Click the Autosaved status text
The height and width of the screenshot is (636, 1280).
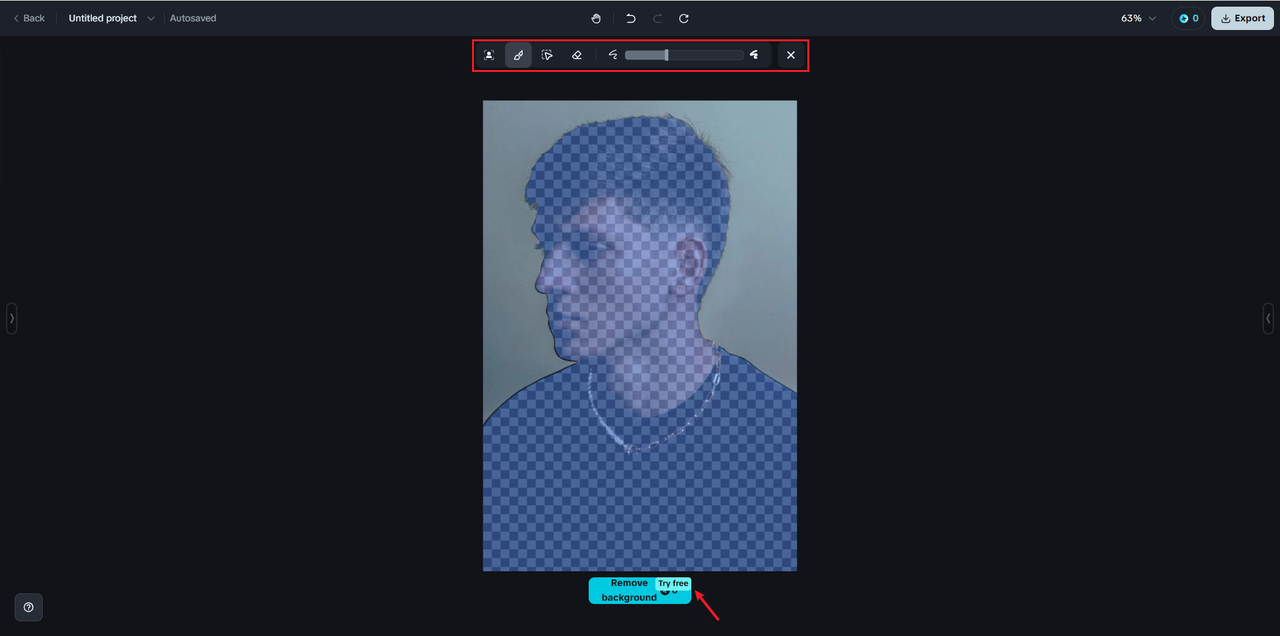(x=193, y=18)
